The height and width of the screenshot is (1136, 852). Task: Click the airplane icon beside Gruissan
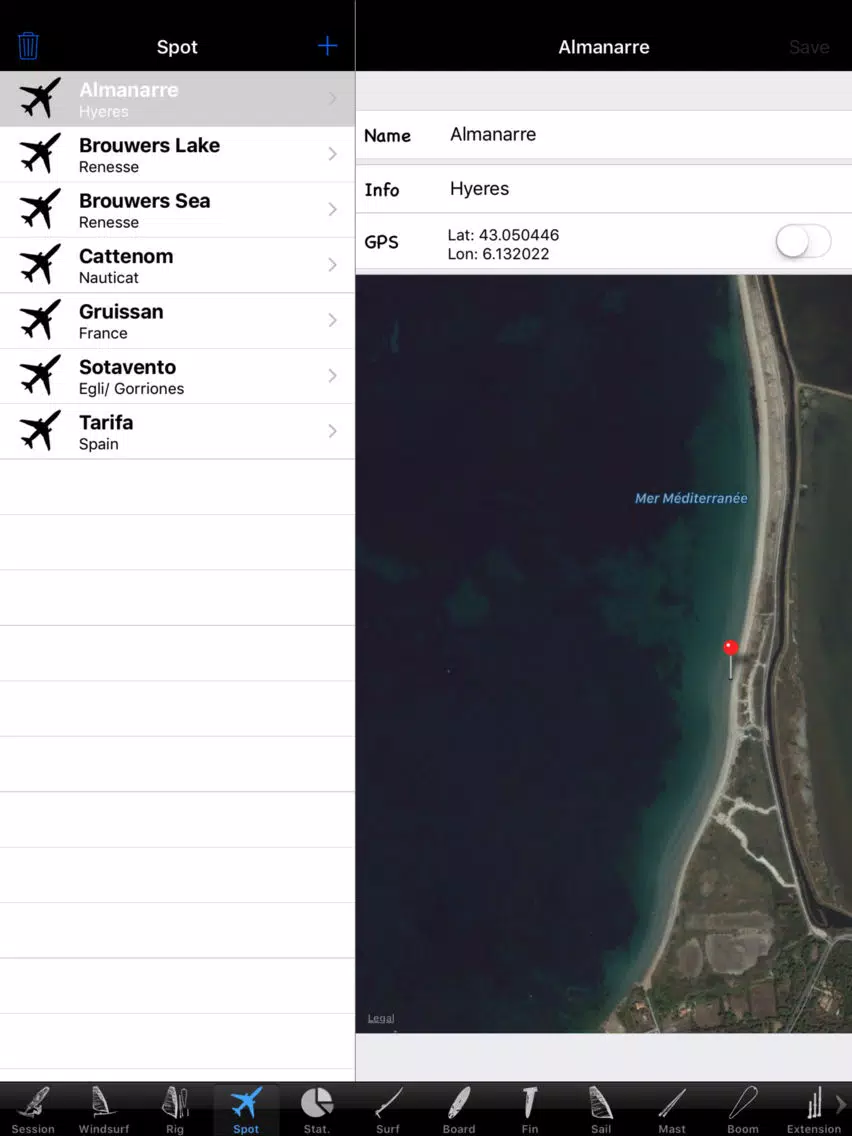click(x=41, y=320)
